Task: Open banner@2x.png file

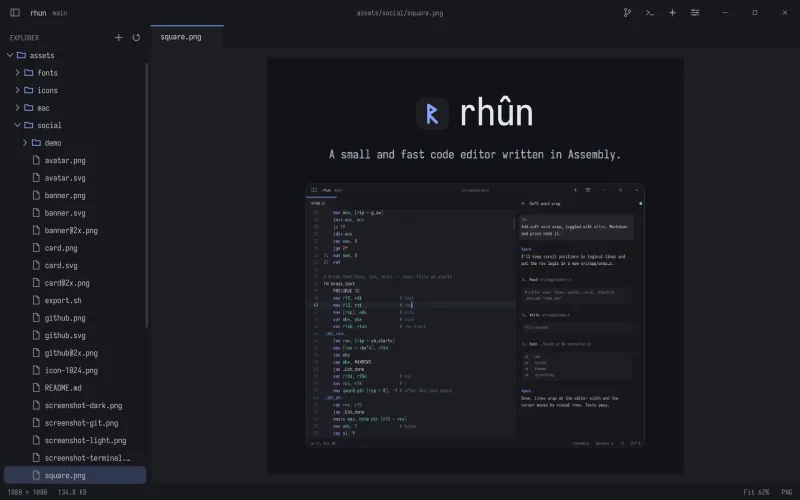Action: [x=74, y=230]
